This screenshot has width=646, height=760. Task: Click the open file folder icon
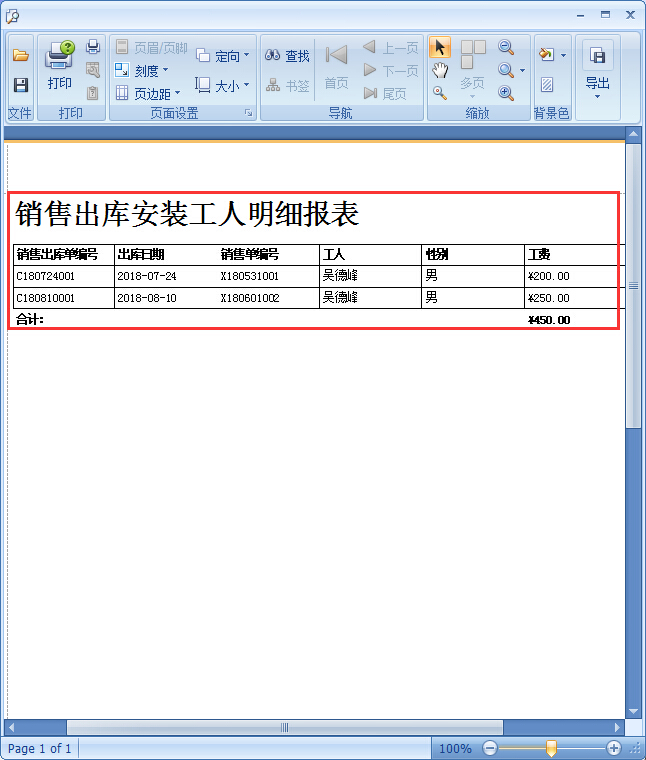click(20, 56)
